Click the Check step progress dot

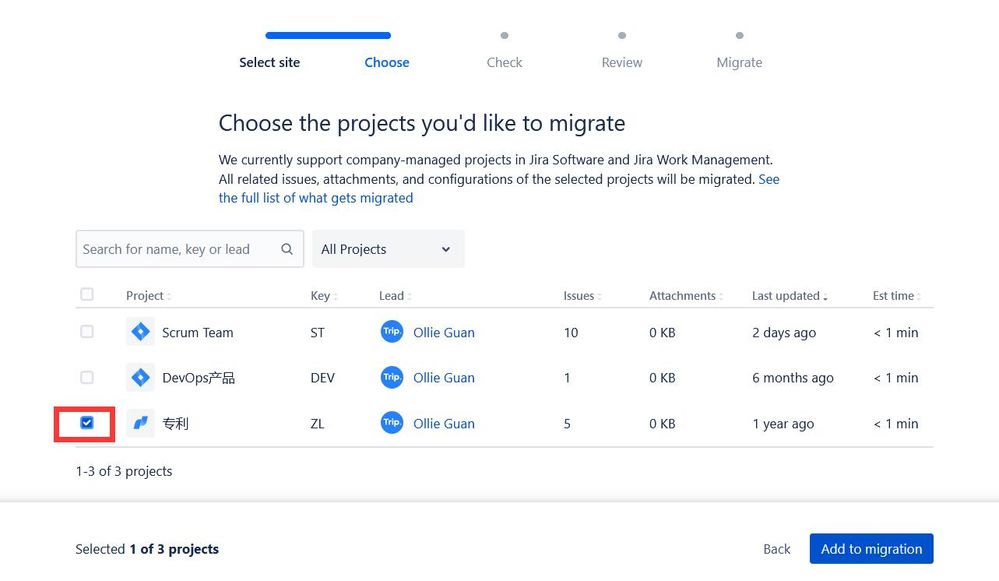504,36
